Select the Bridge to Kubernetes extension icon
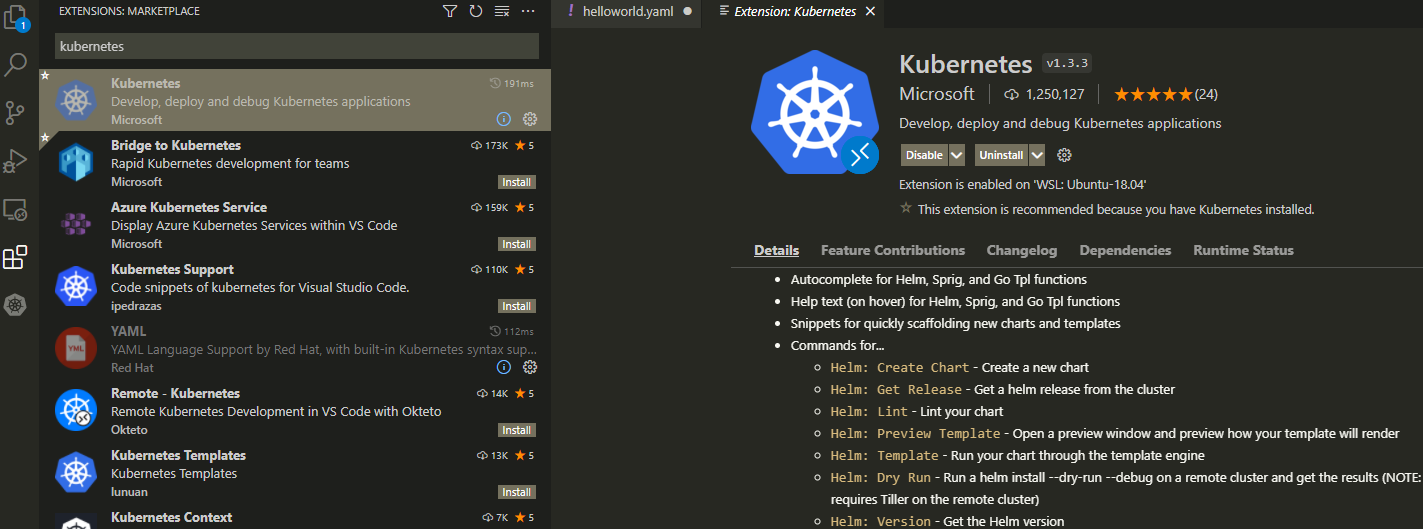This screenshot has height=529, width=1423. (75, 163)
